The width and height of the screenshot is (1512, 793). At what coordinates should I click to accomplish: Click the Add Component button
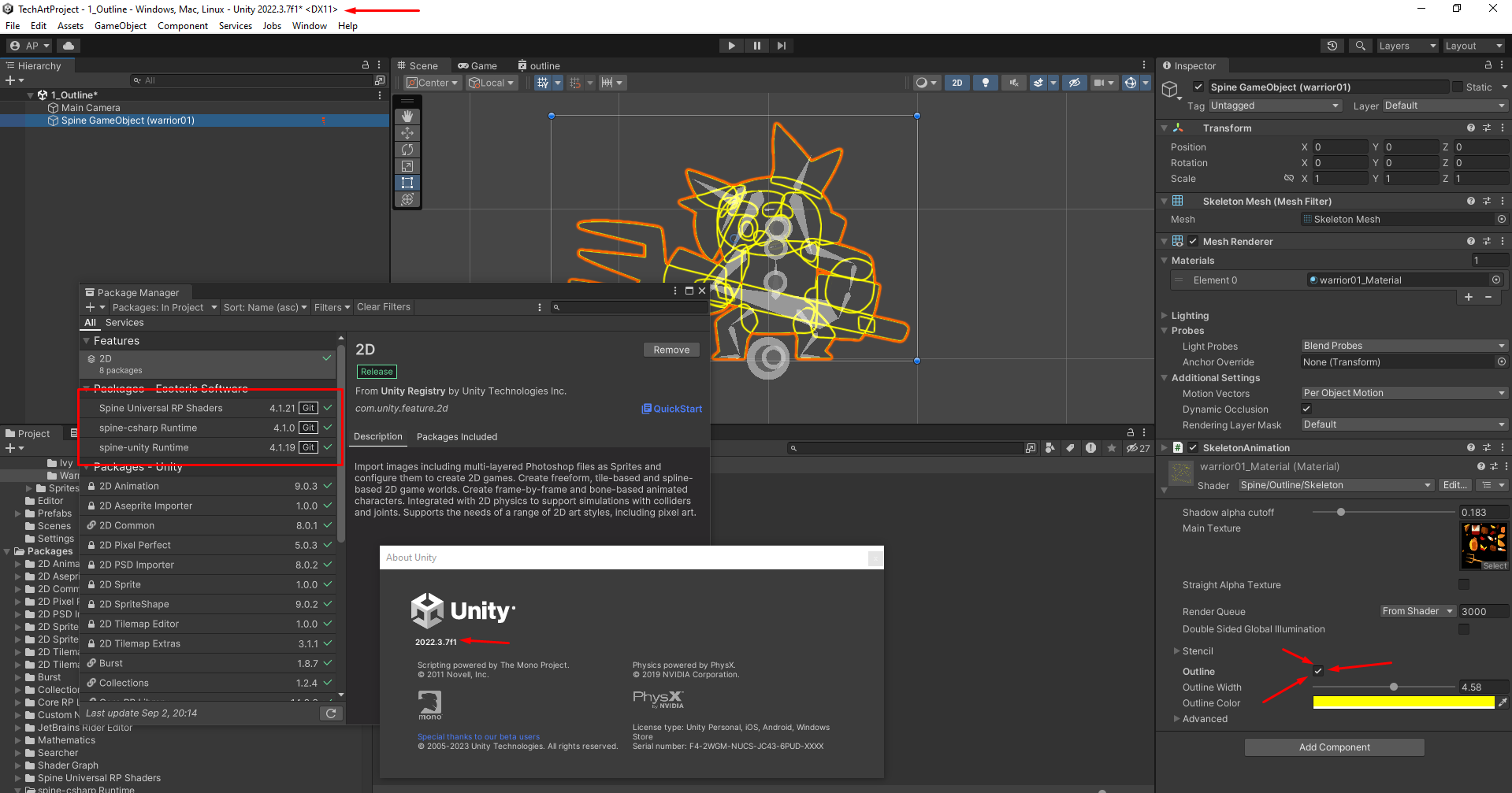coord(1334,747)
